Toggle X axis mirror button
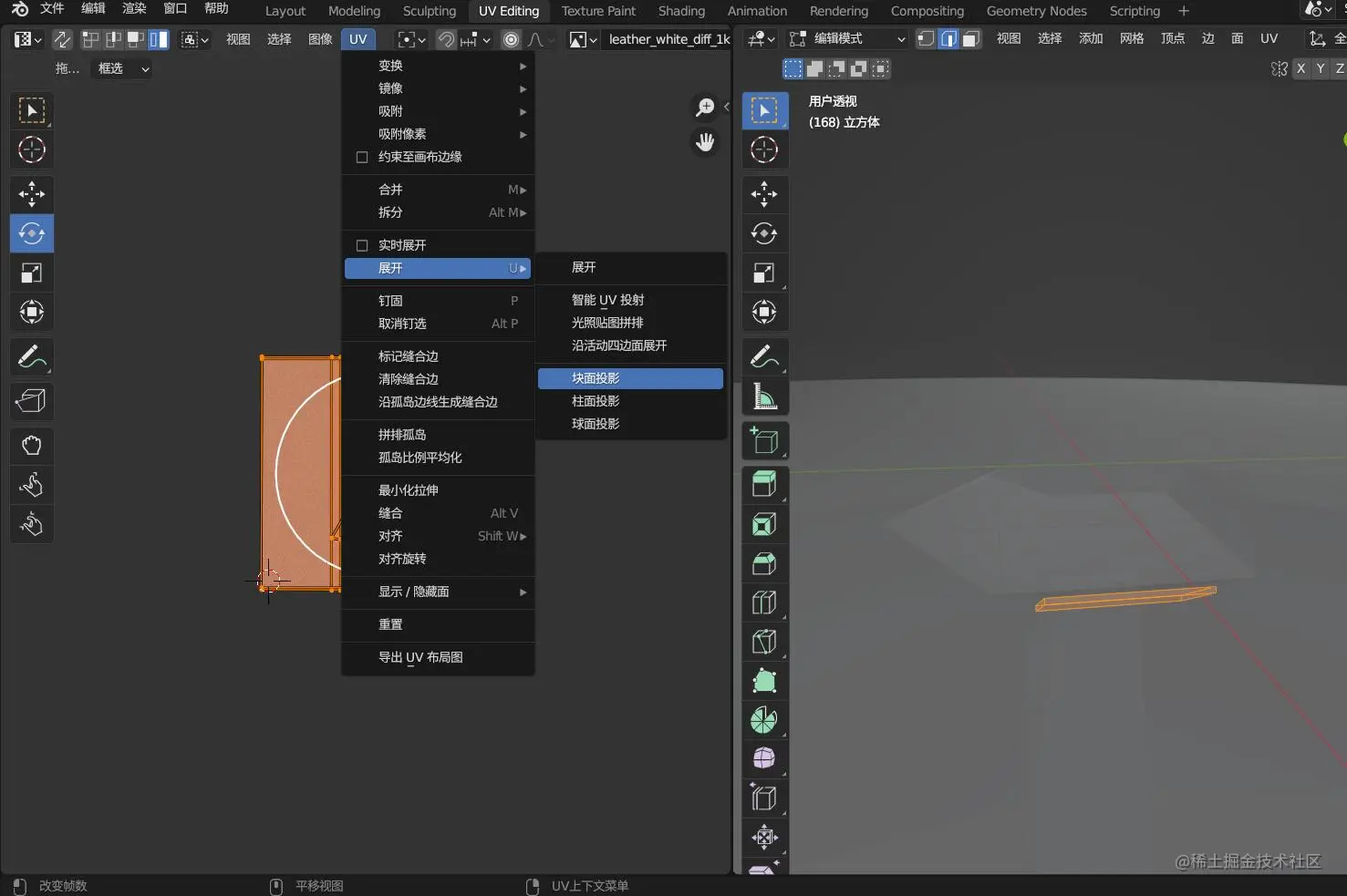1347x896 pixels. pyautogui.click(x=1300, y=68)
